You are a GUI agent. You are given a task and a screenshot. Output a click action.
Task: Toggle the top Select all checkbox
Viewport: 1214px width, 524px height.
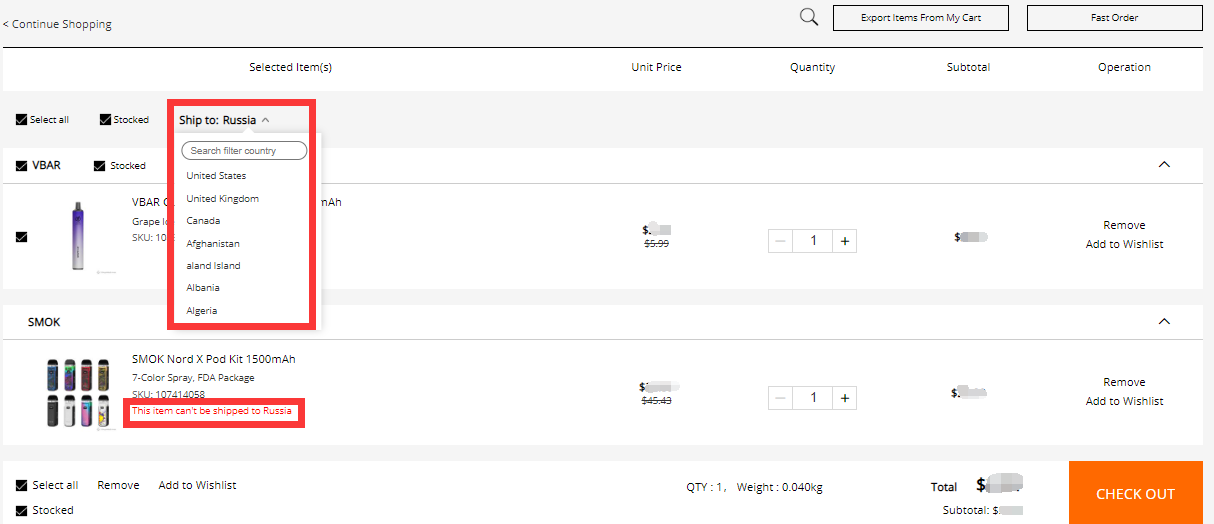[22, 120]
